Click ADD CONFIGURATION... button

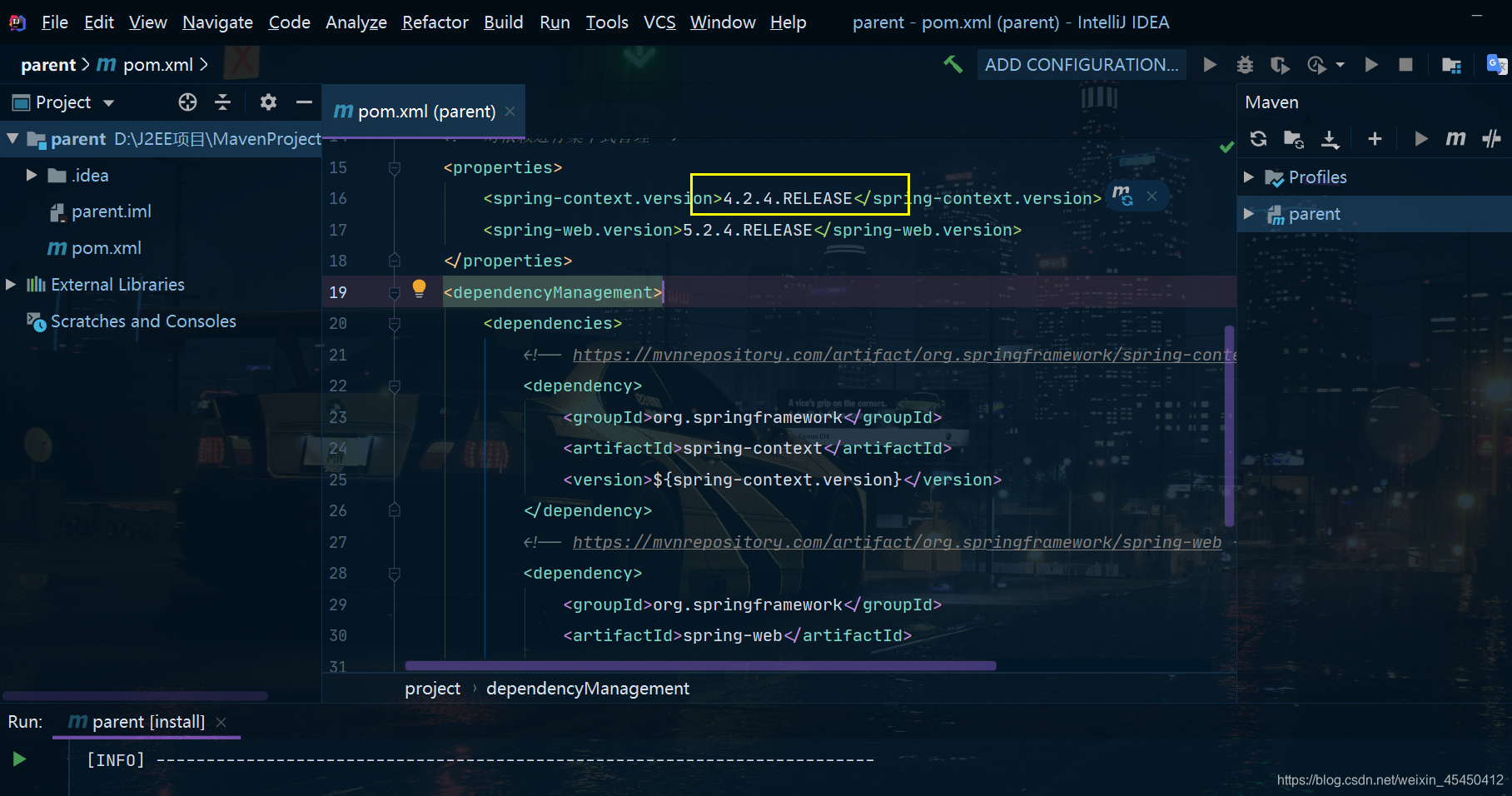tap(1082, 64)
